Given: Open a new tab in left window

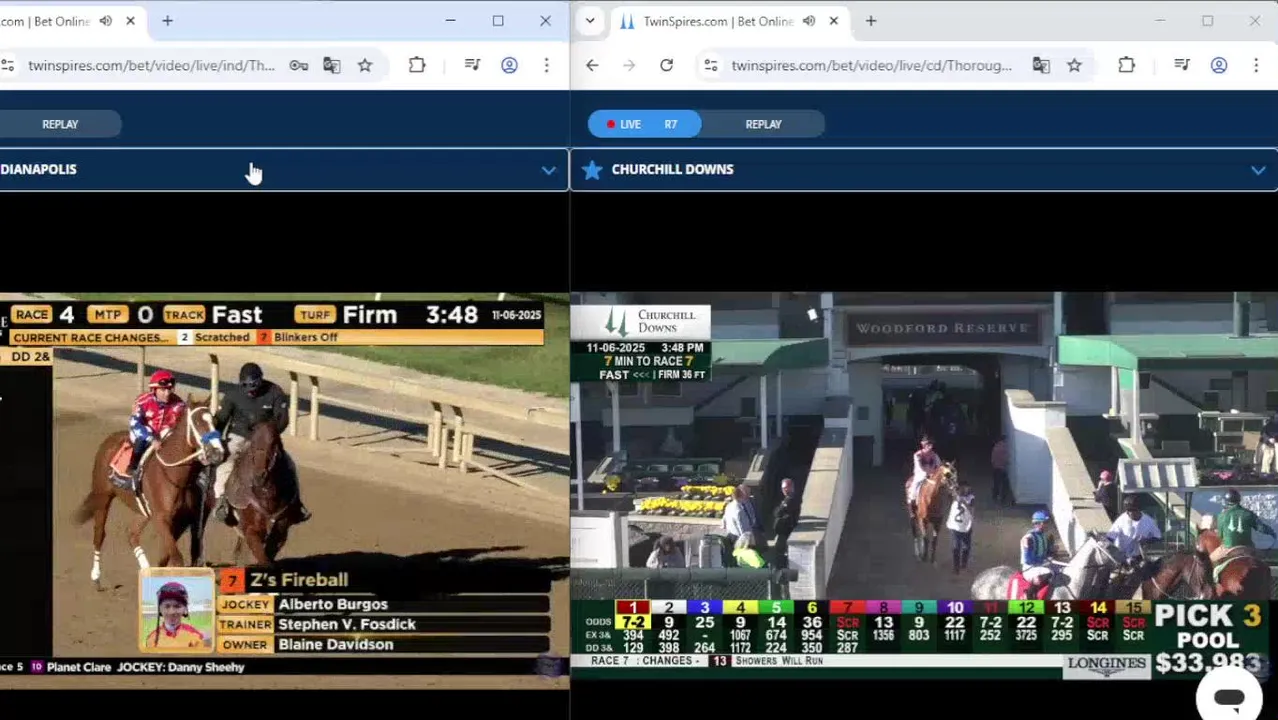Looking at the screenshot, I should point(167,21).
